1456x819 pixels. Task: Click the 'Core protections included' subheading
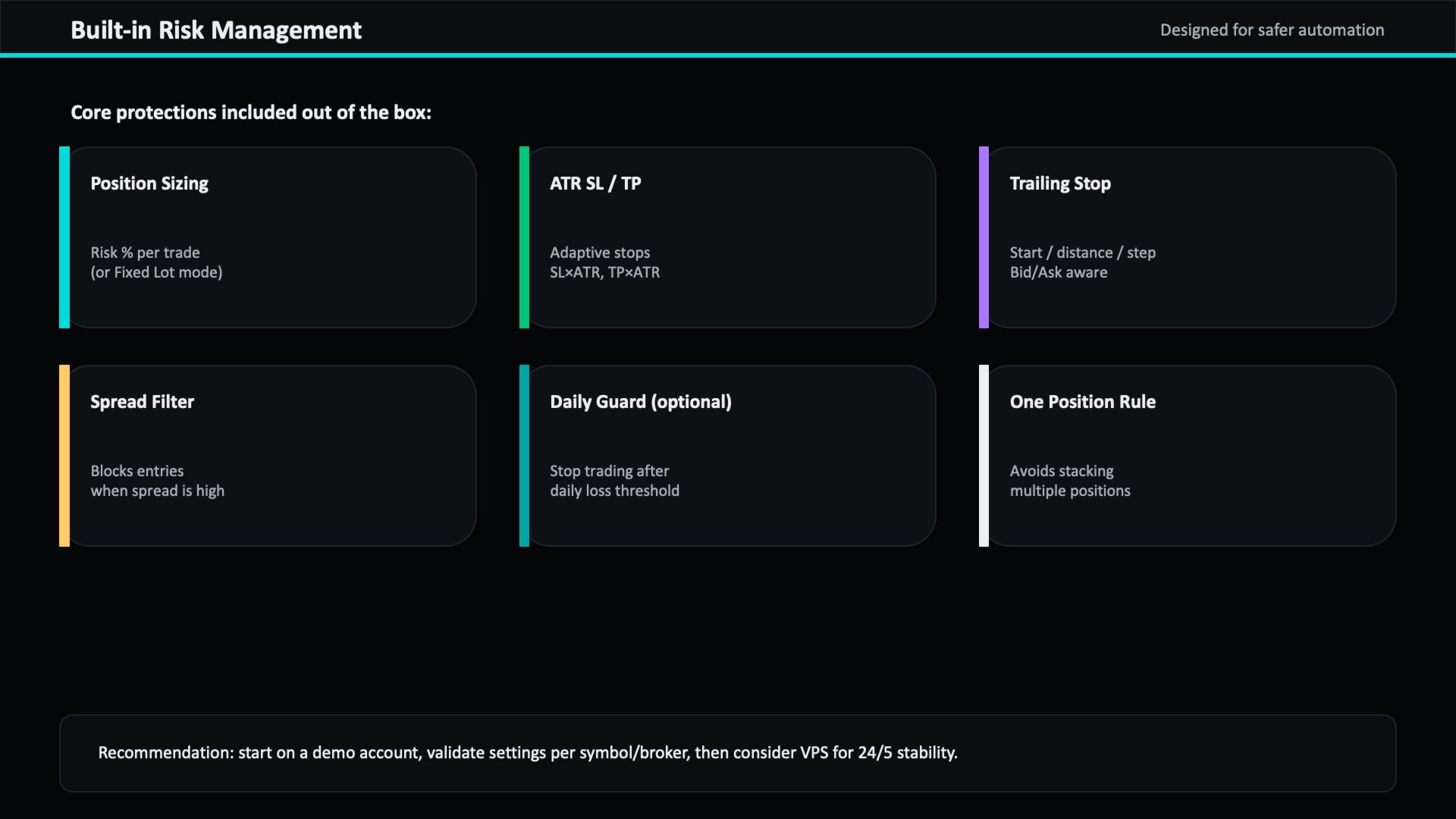point(251,112)
